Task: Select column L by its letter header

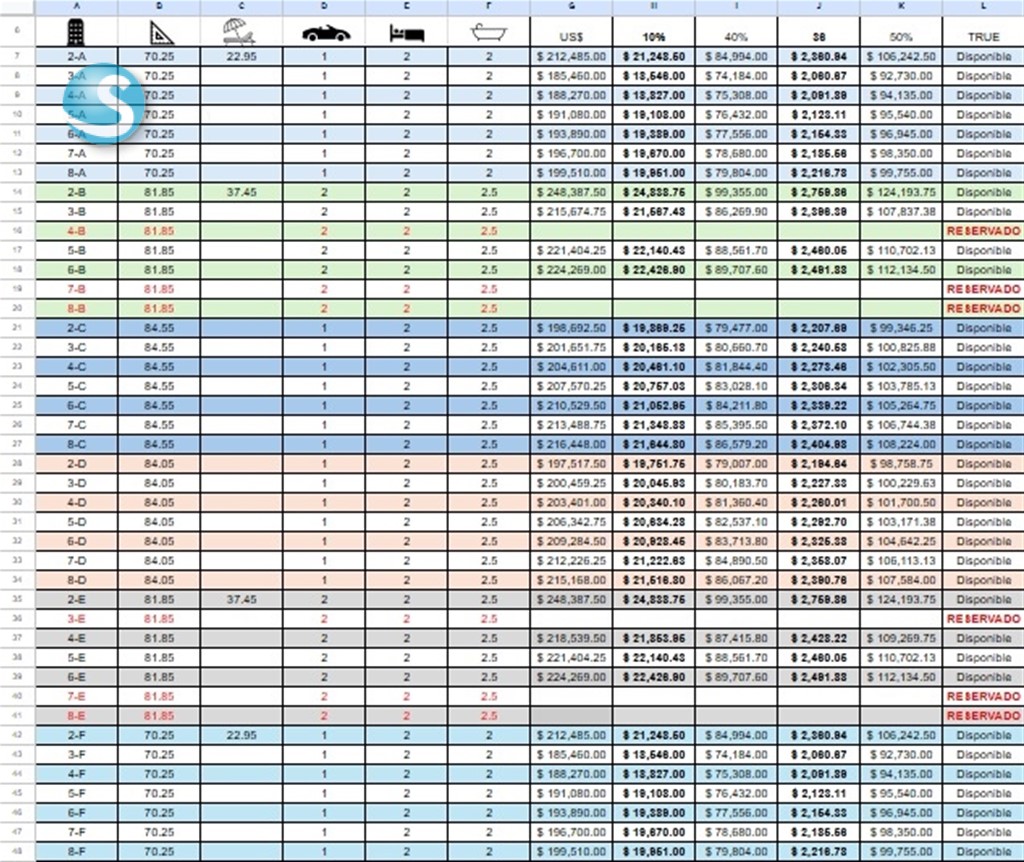Action: tap(982, 7)
